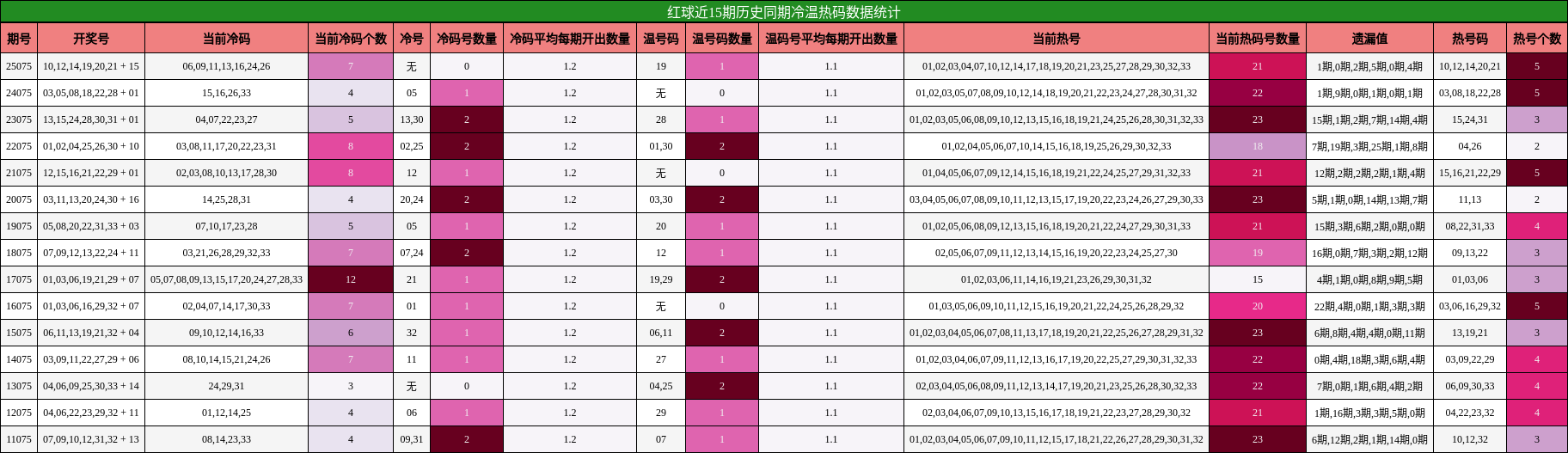Click cold codes cell 06,09,11,13,16,24,26
The width and height of the screenshot is (1568, 453).
[x=226, y=66]
